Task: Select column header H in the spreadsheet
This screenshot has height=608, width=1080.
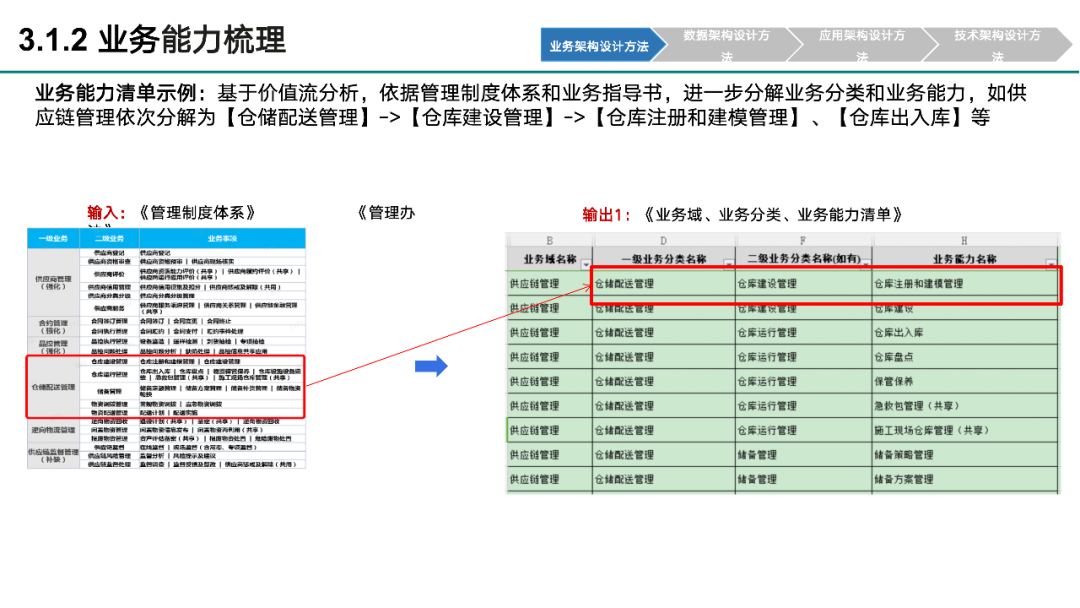Action: point(964,240)
